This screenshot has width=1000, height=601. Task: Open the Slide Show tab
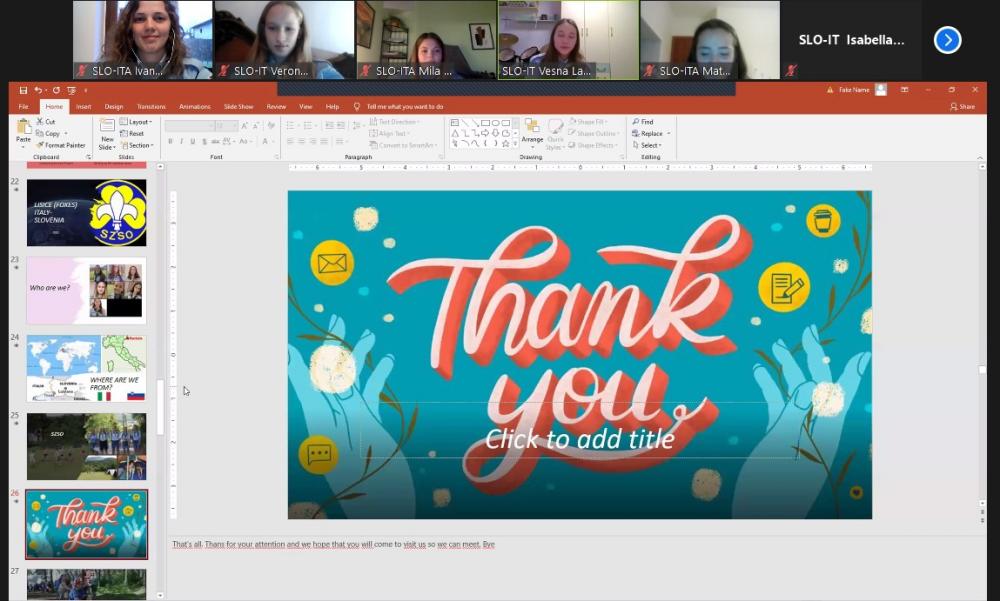(238, 106)
